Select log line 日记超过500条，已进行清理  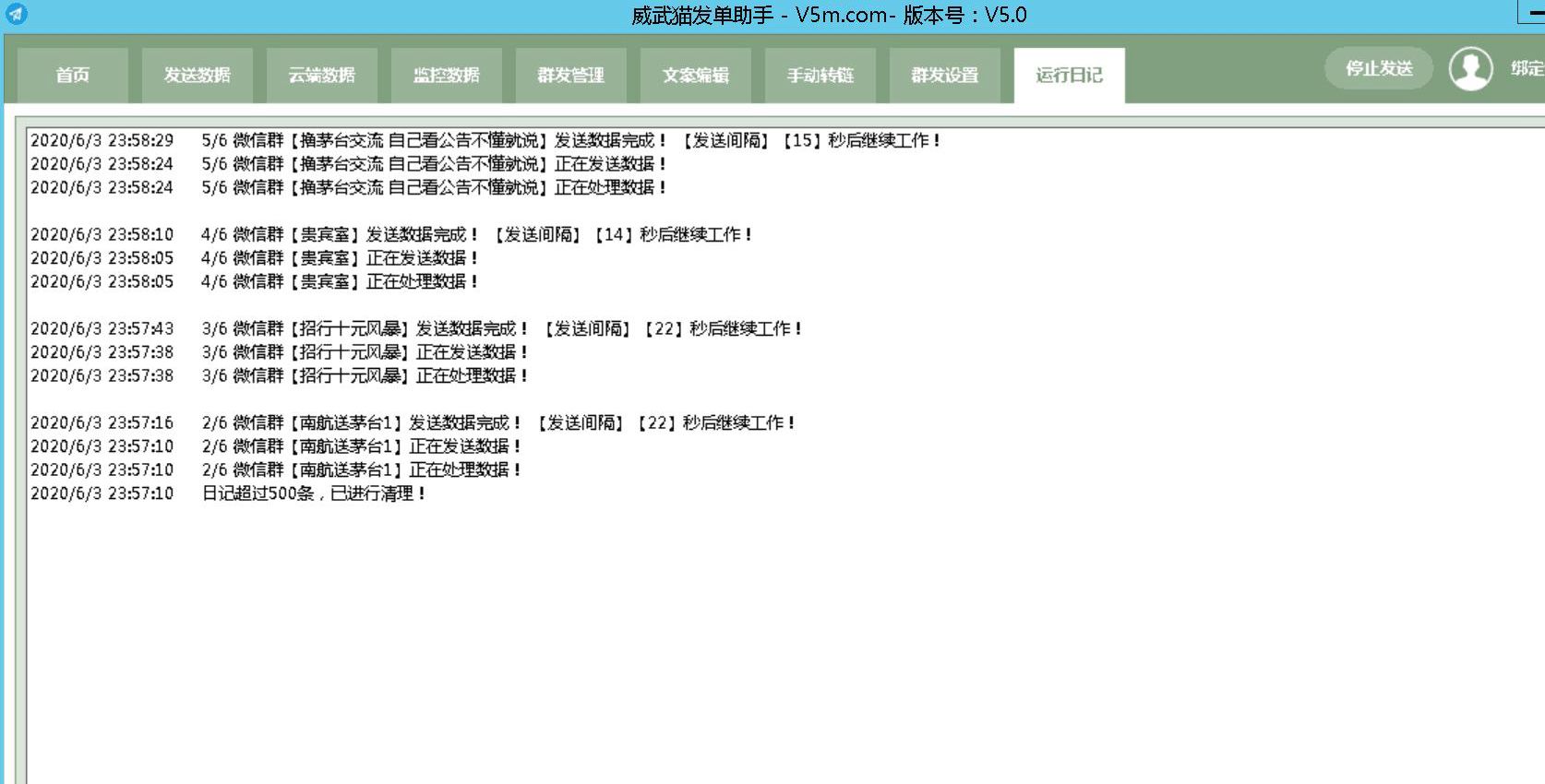click(228, 493)
